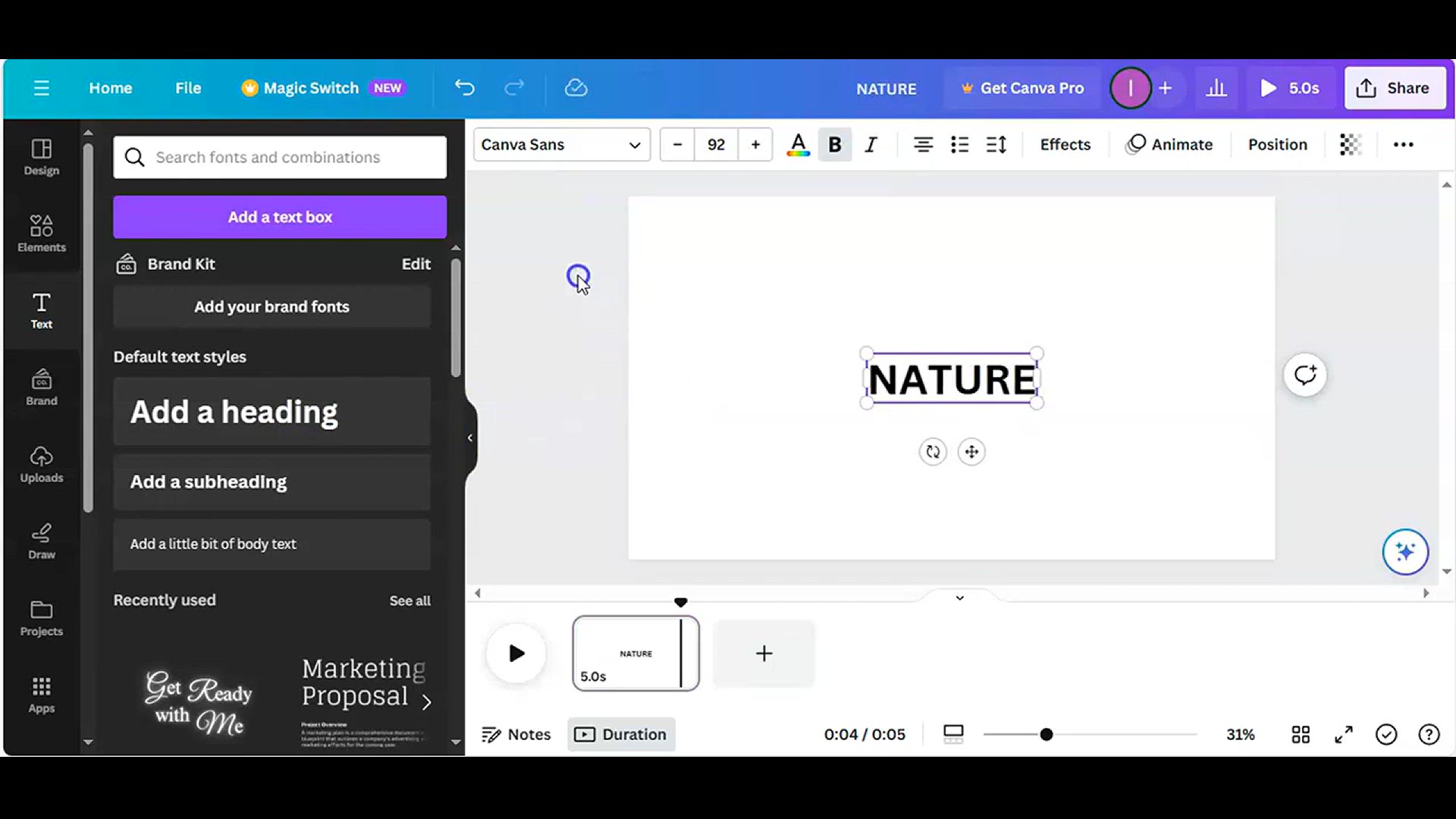
Task: Open the Canva Sans font dropdown
Action: coord(562,144)
